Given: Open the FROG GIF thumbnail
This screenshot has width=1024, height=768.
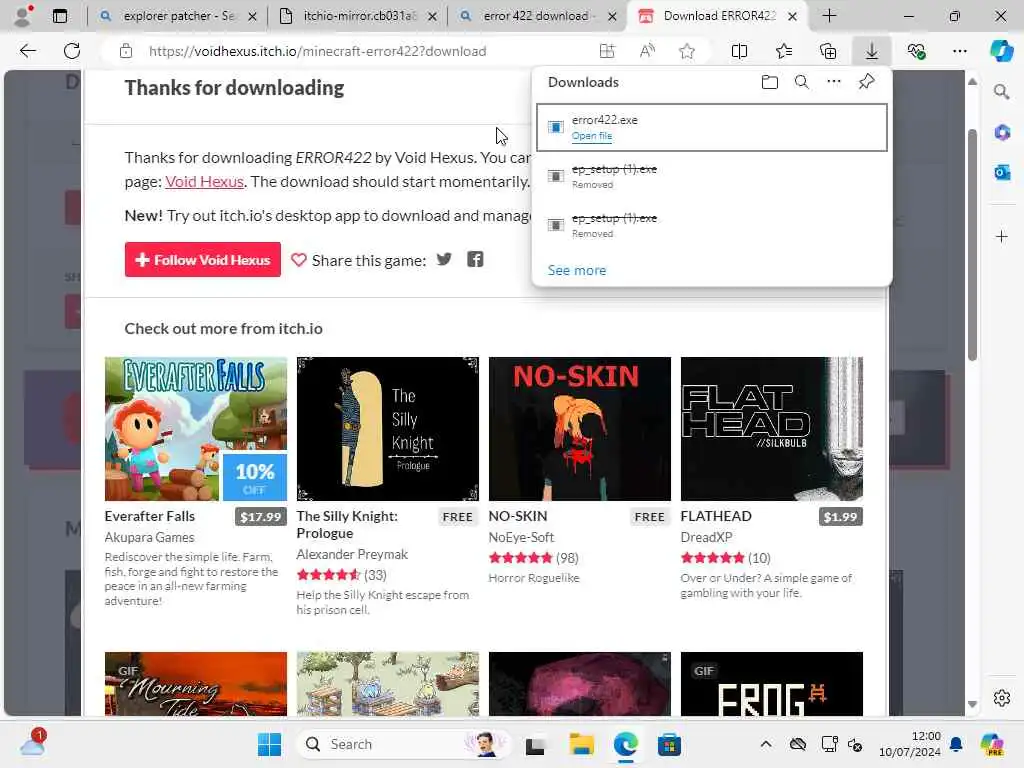Looking at the screenshot, I should (x=771, y=684).
